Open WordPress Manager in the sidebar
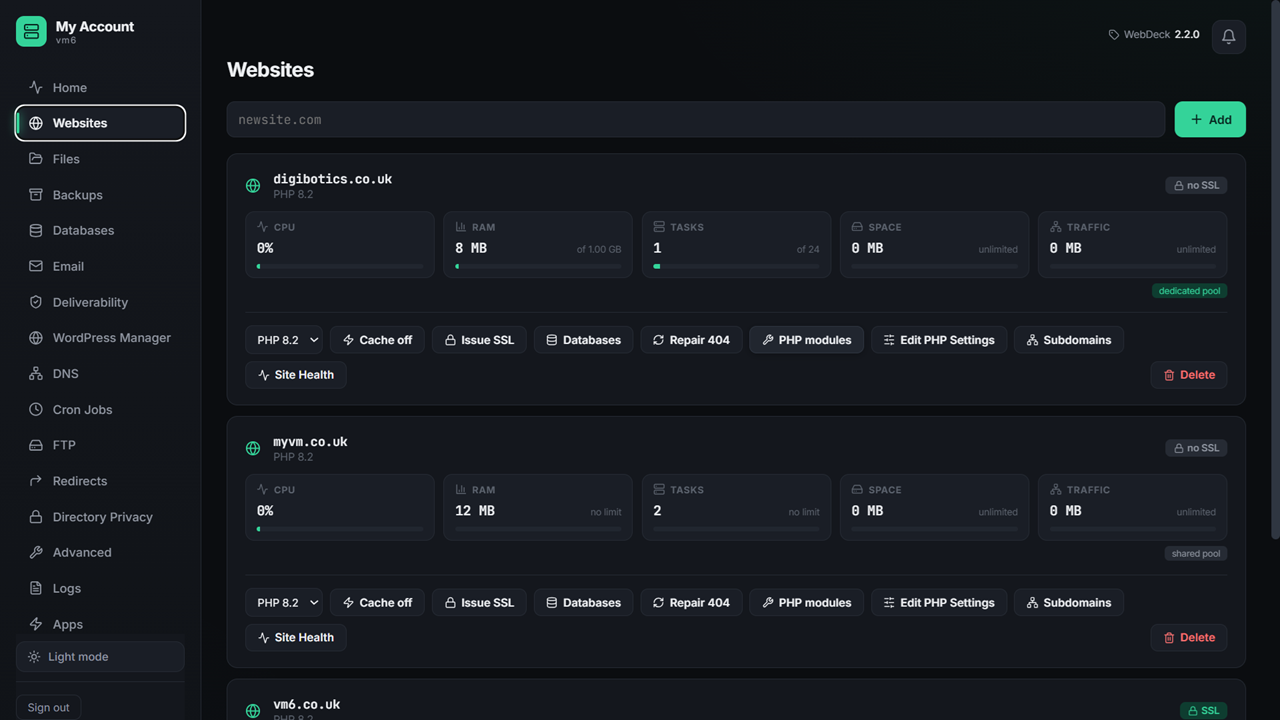This screenshot has width=1280, height=720. (x=100, y=338)
